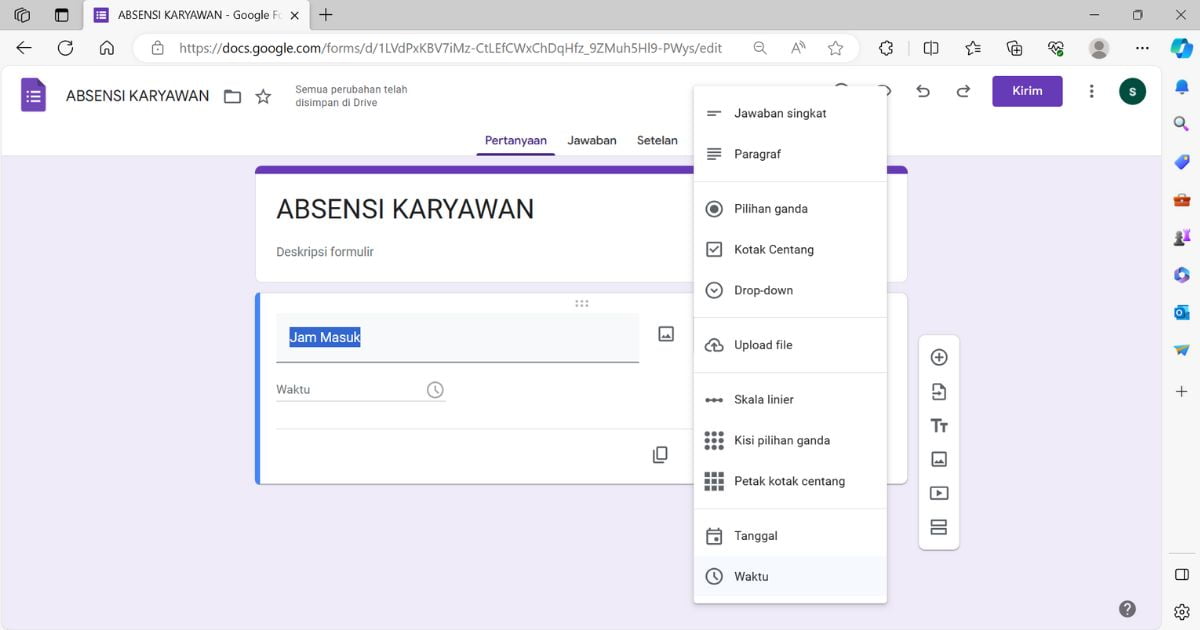Add a new question

939,357
